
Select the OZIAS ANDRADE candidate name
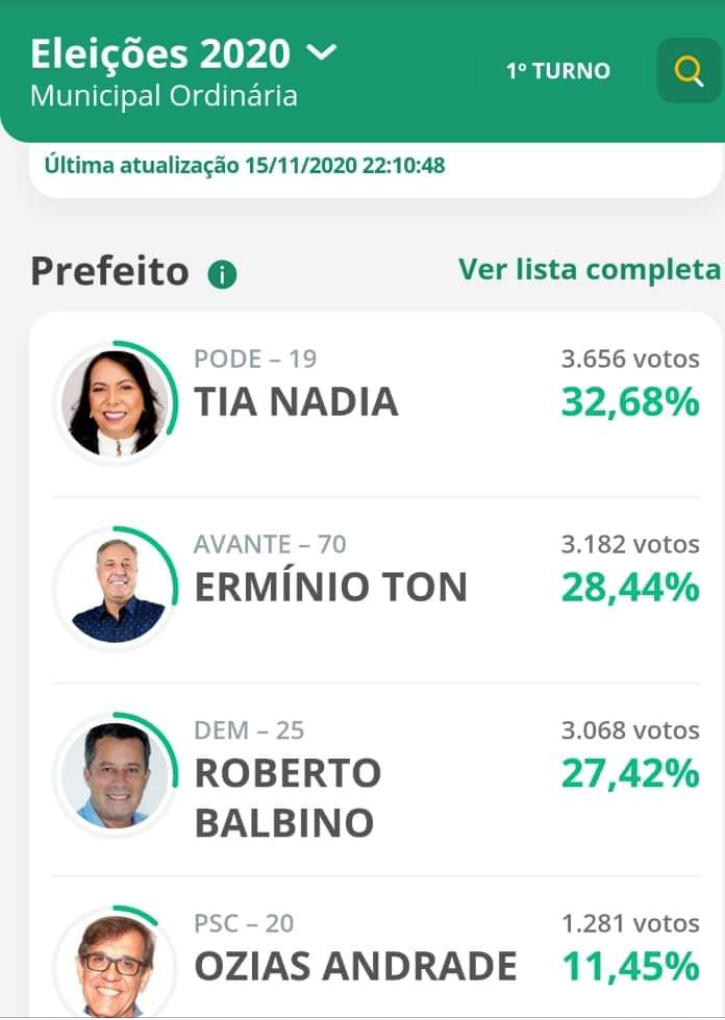click(x=356, y=966)
